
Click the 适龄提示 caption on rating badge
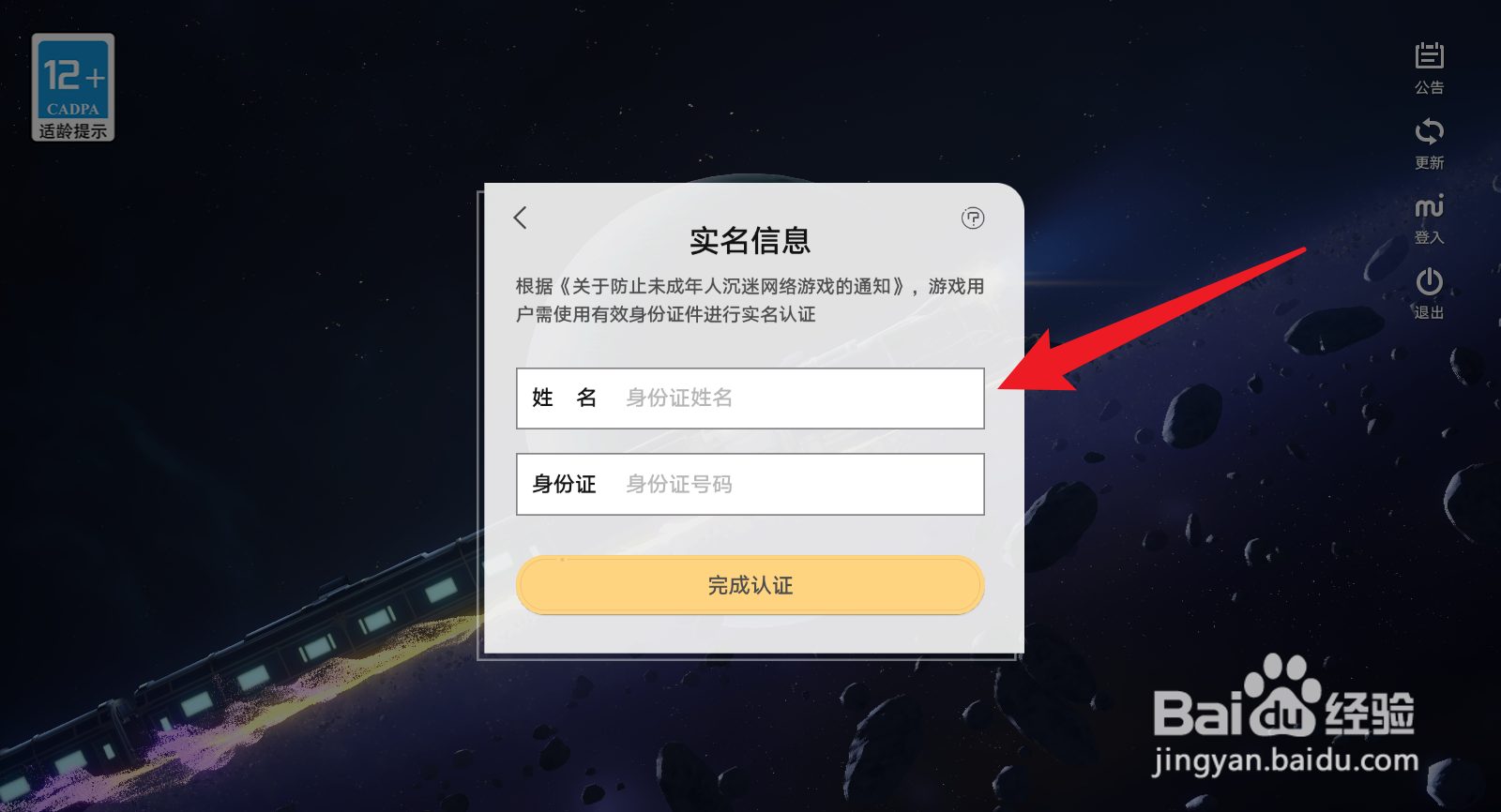(x=73, y=131)
